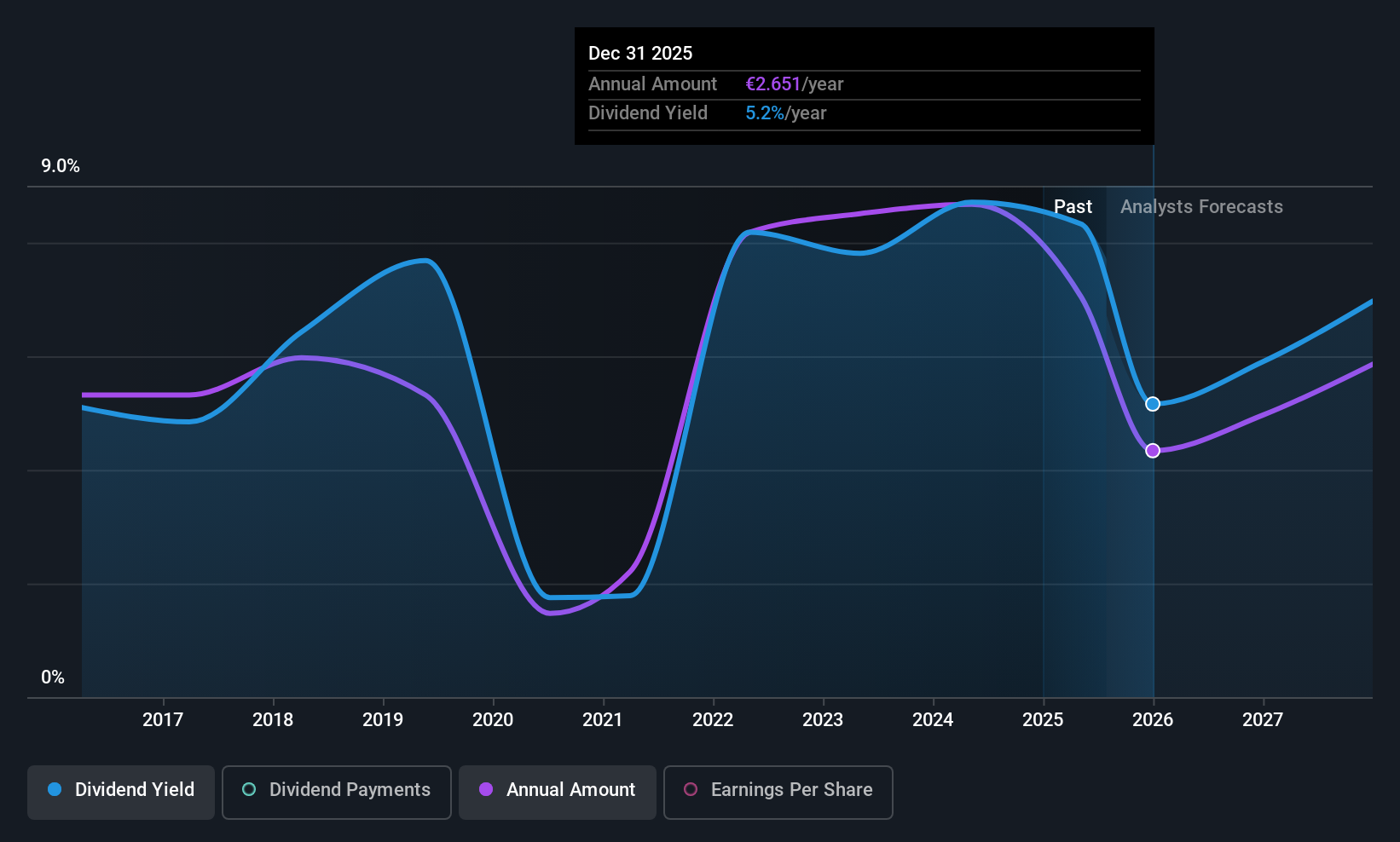
Task: Click the 2024 x-axis label
Action: 933,720
